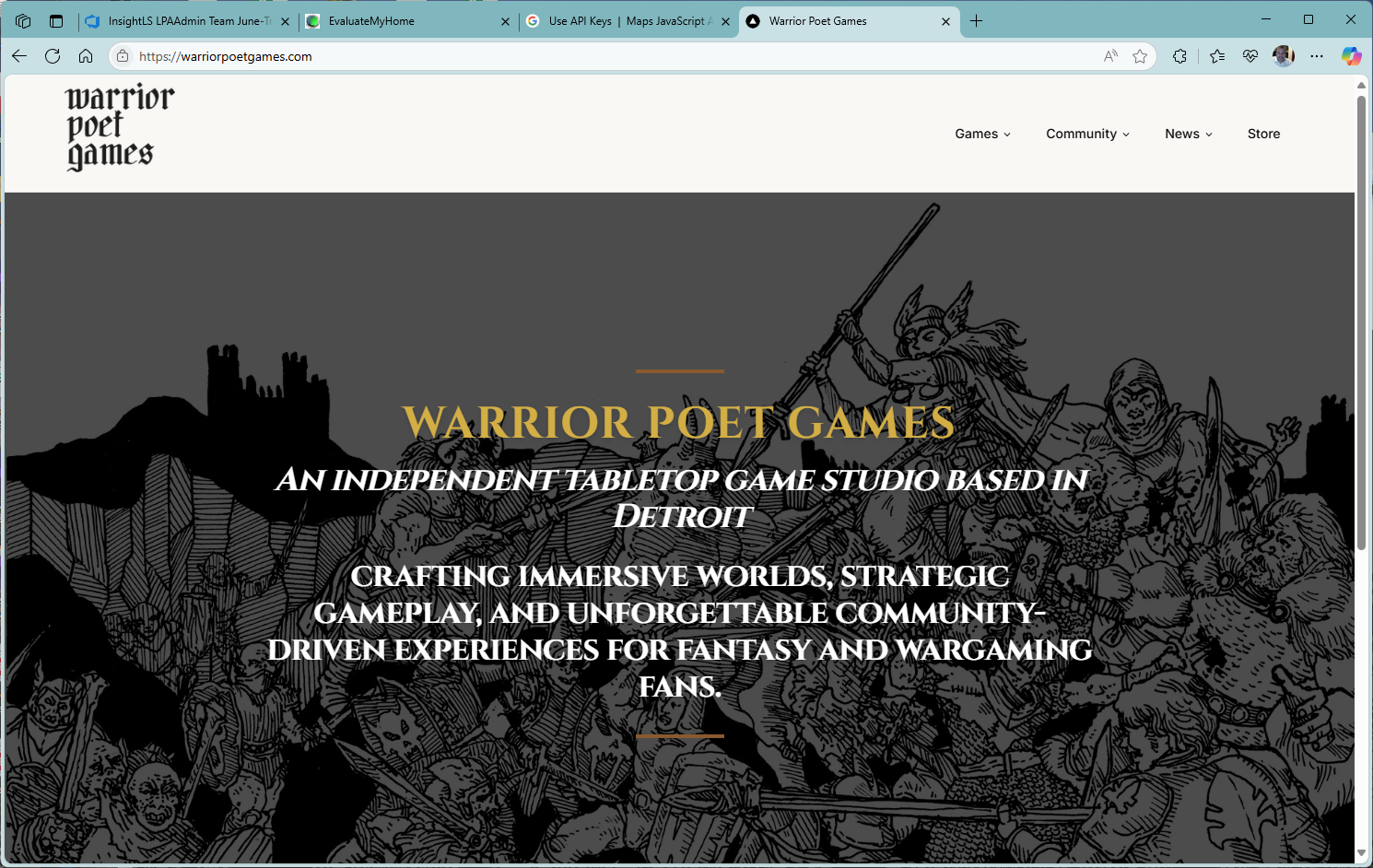This screenshot has height=868, width=1373.
Task: Open the Favorites list icon
Action: coord(1216,56)
